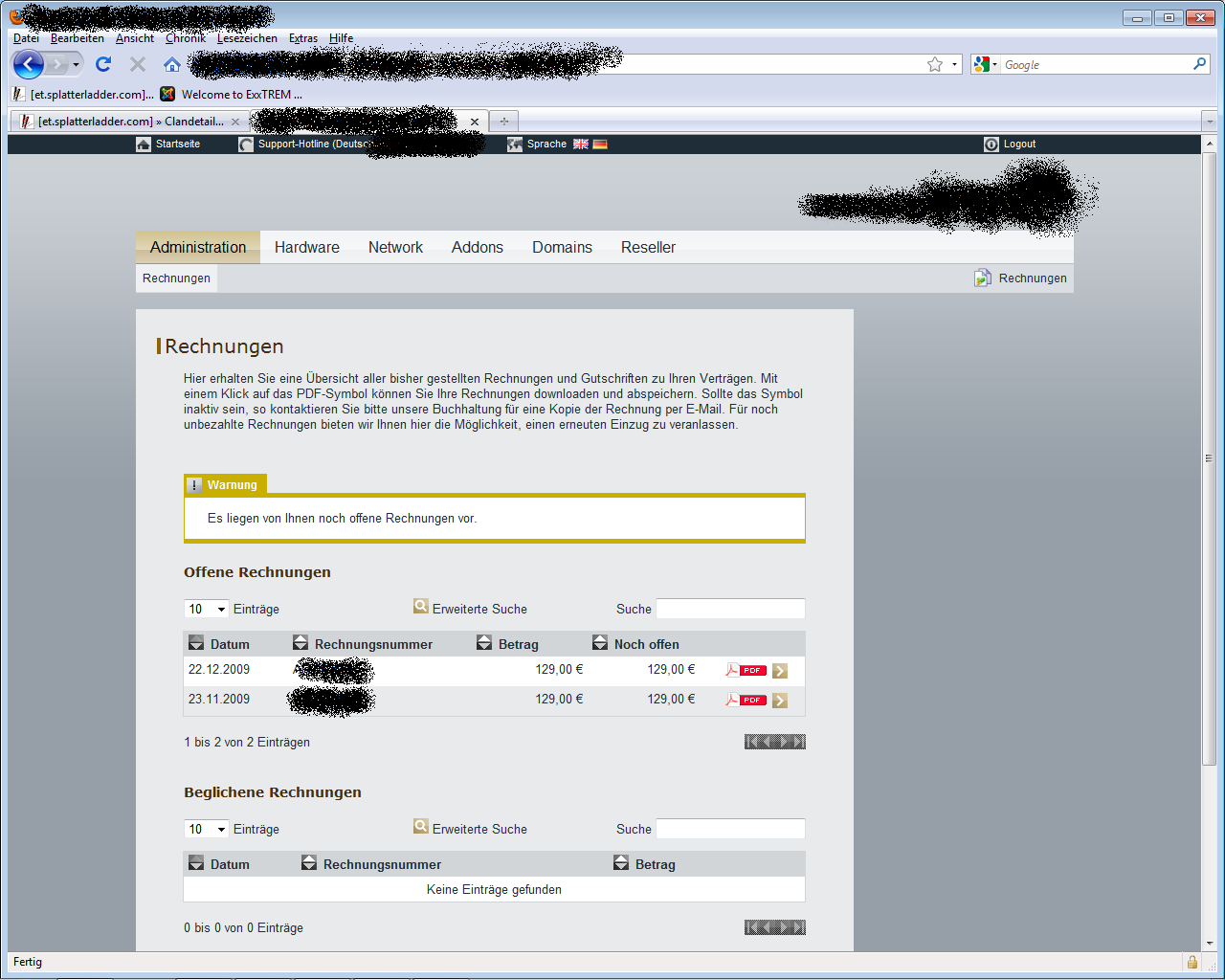Switch language using the German flag
Image resolution: width=1225 pixels, height=980 pixels.
coord(600,145)
